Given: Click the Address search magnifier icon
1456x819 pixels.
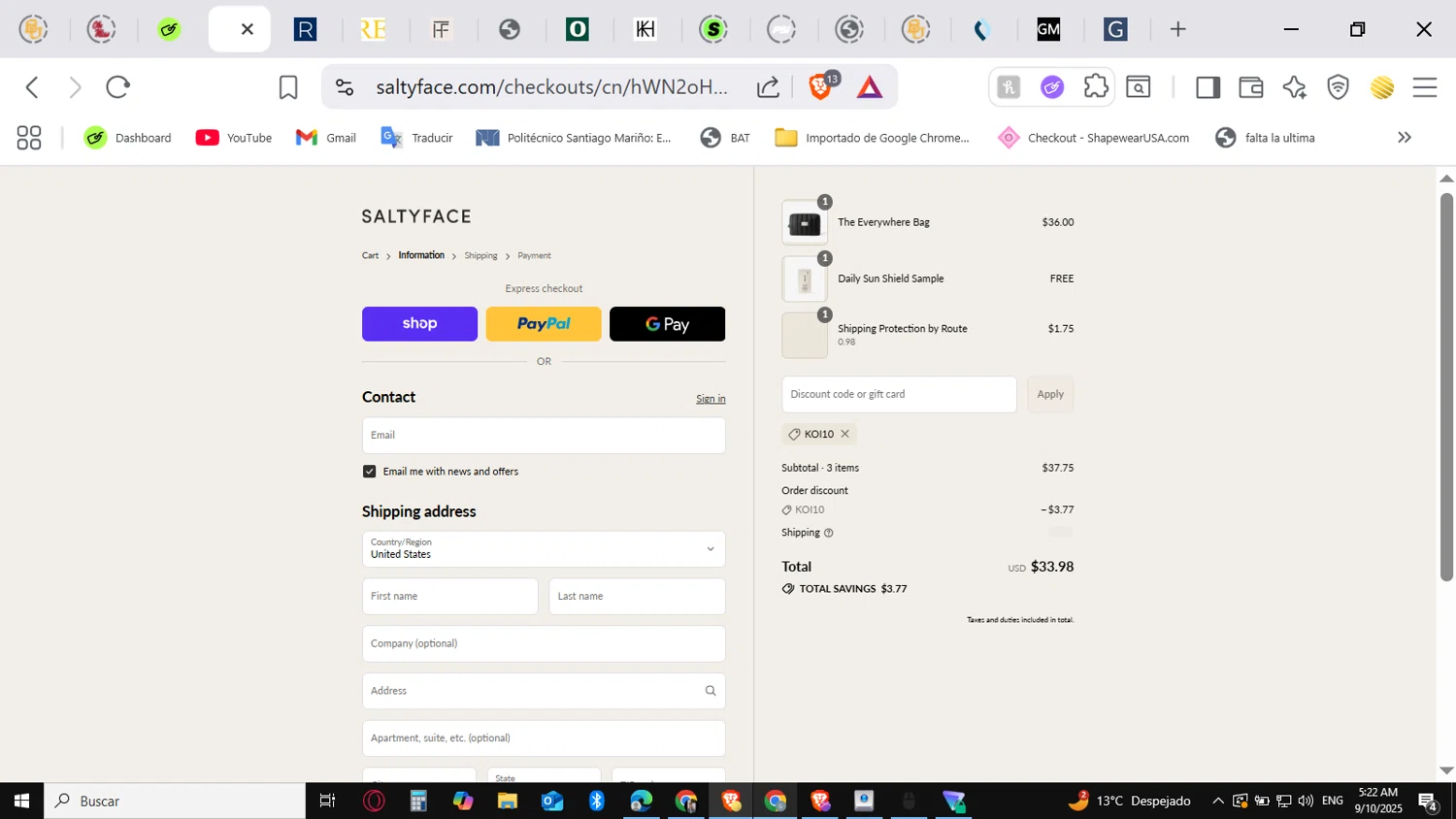Looking at the screenshot, I should pyautogui.click(x=711, y=691).
